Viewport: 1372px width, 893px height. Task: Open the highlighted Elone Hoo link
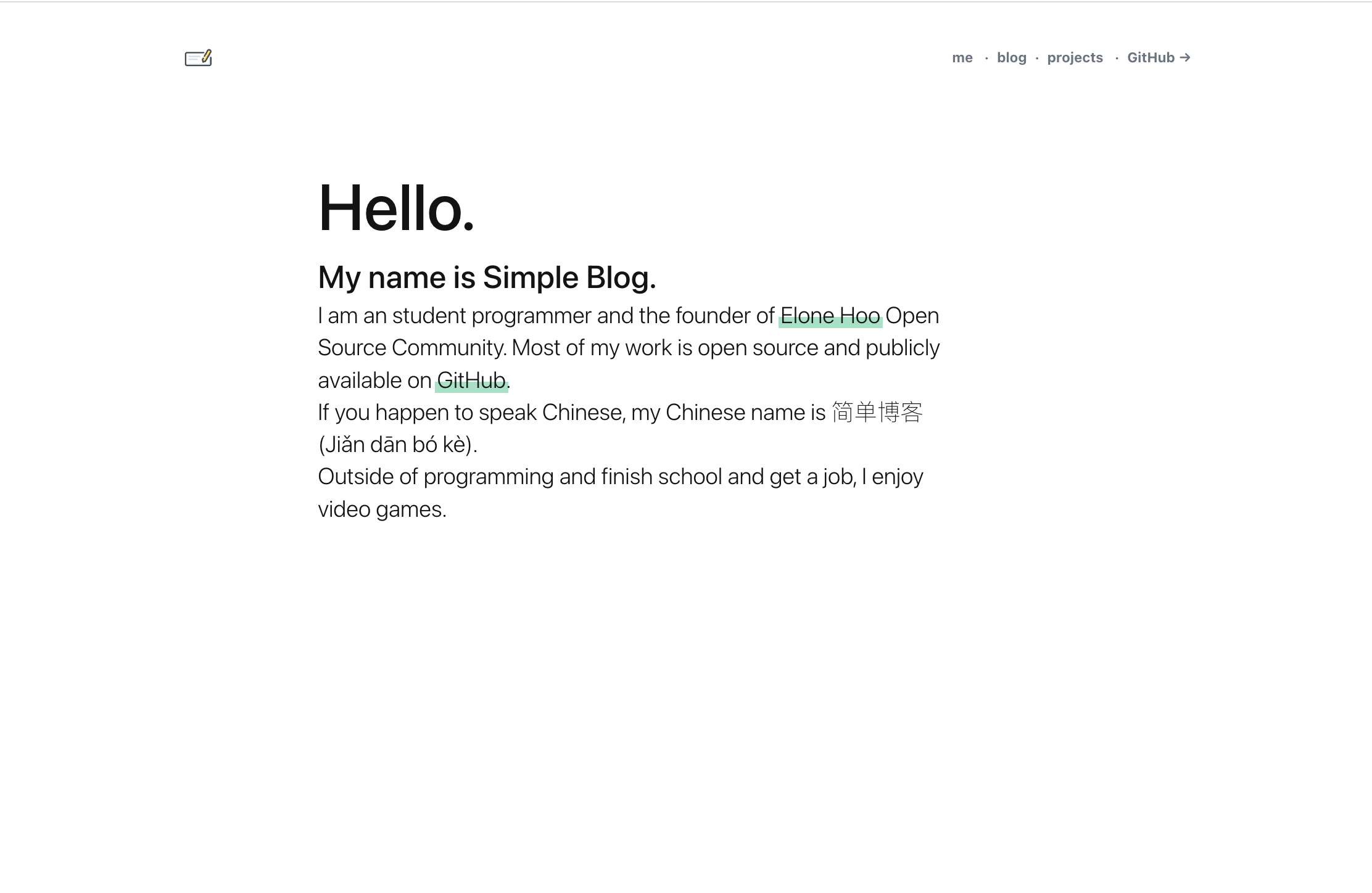[830, 316]
